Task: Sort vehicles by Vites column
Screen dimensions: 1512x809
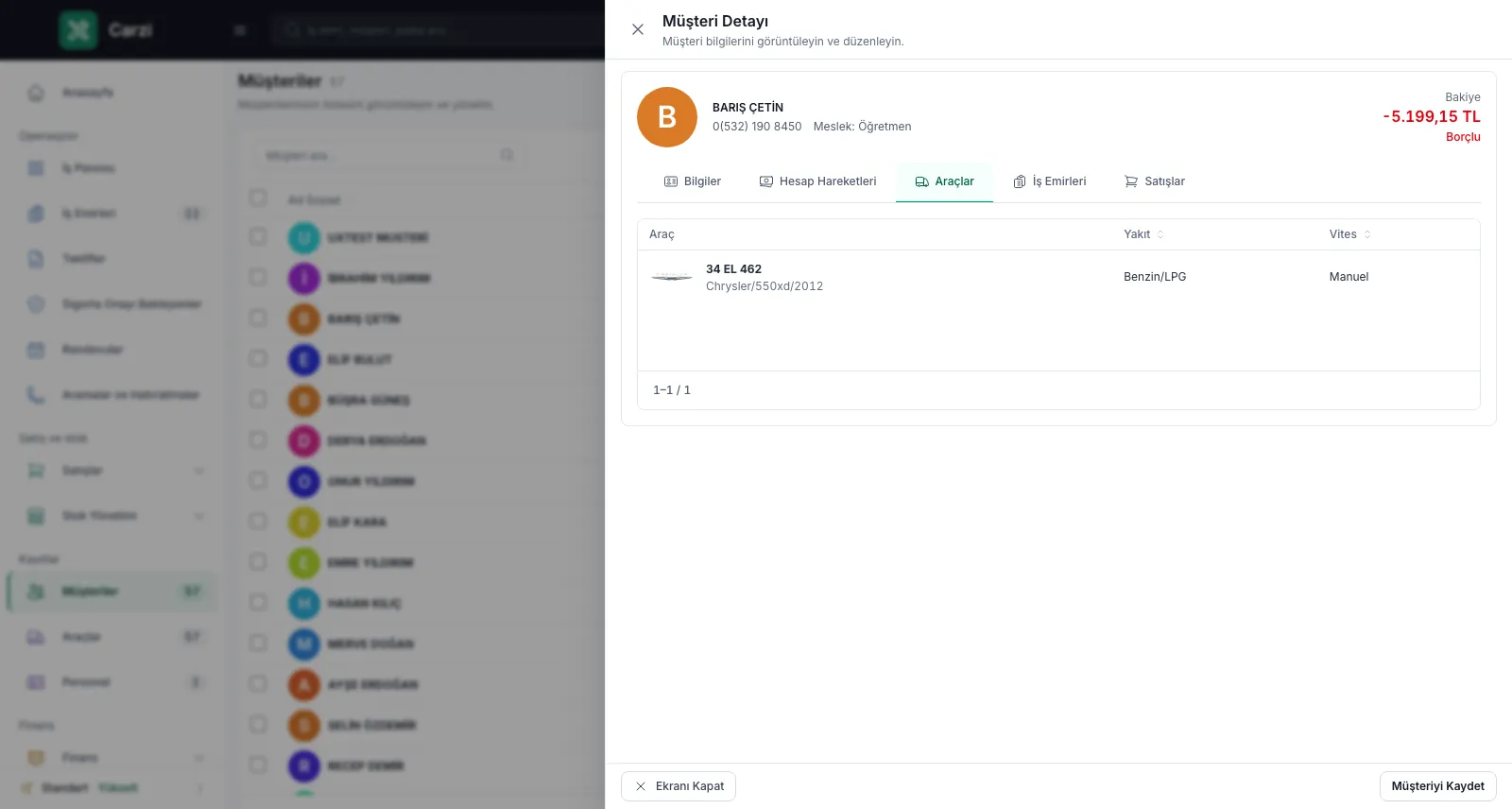Action: [1349, 234]
